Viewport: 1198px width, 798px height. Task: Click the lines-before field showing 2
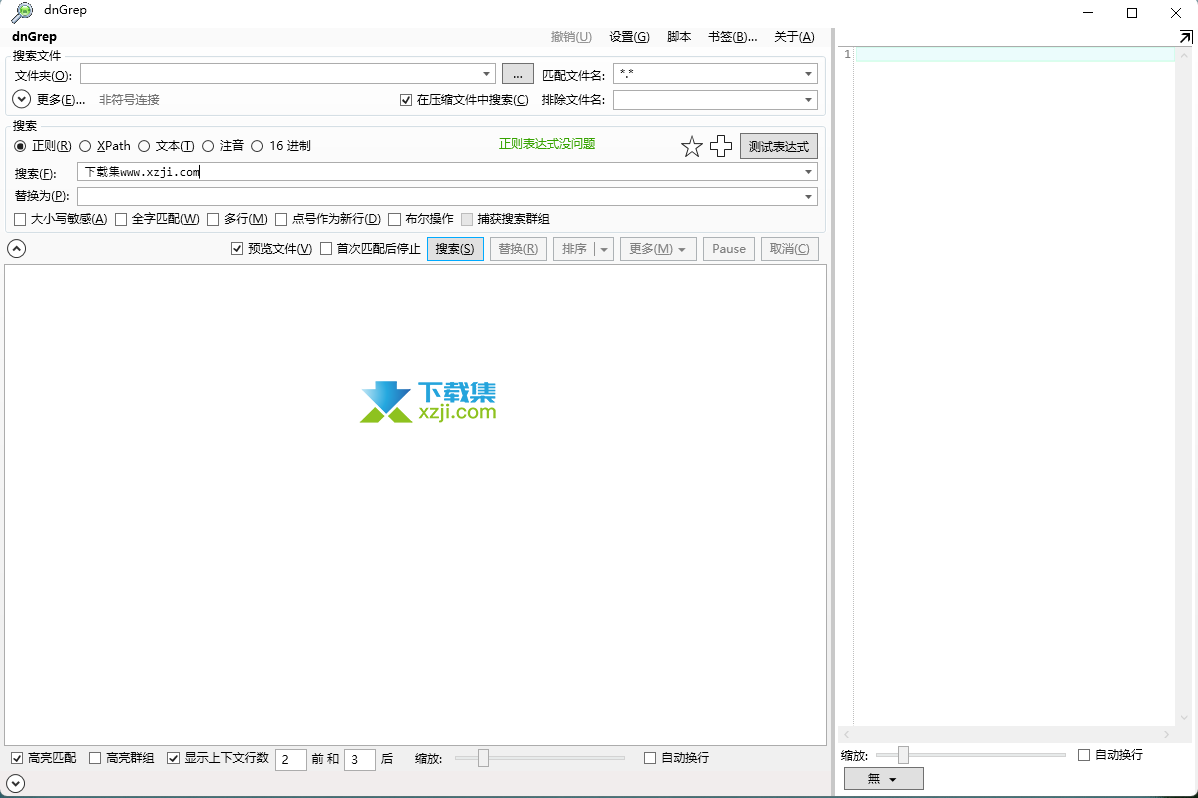coord(290,759)
